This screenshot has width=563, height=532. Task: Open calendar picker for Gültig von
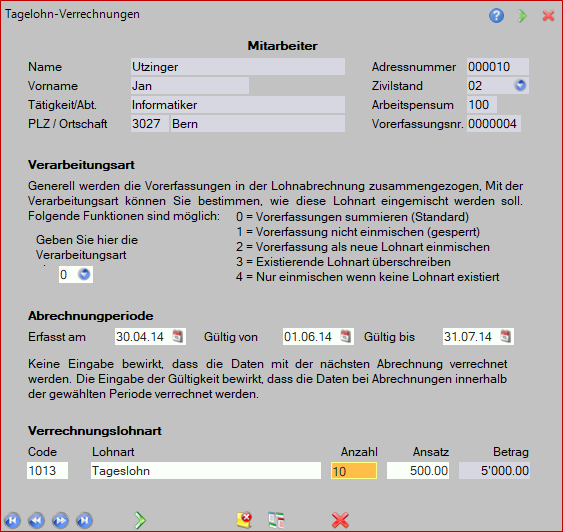(345, 336)
